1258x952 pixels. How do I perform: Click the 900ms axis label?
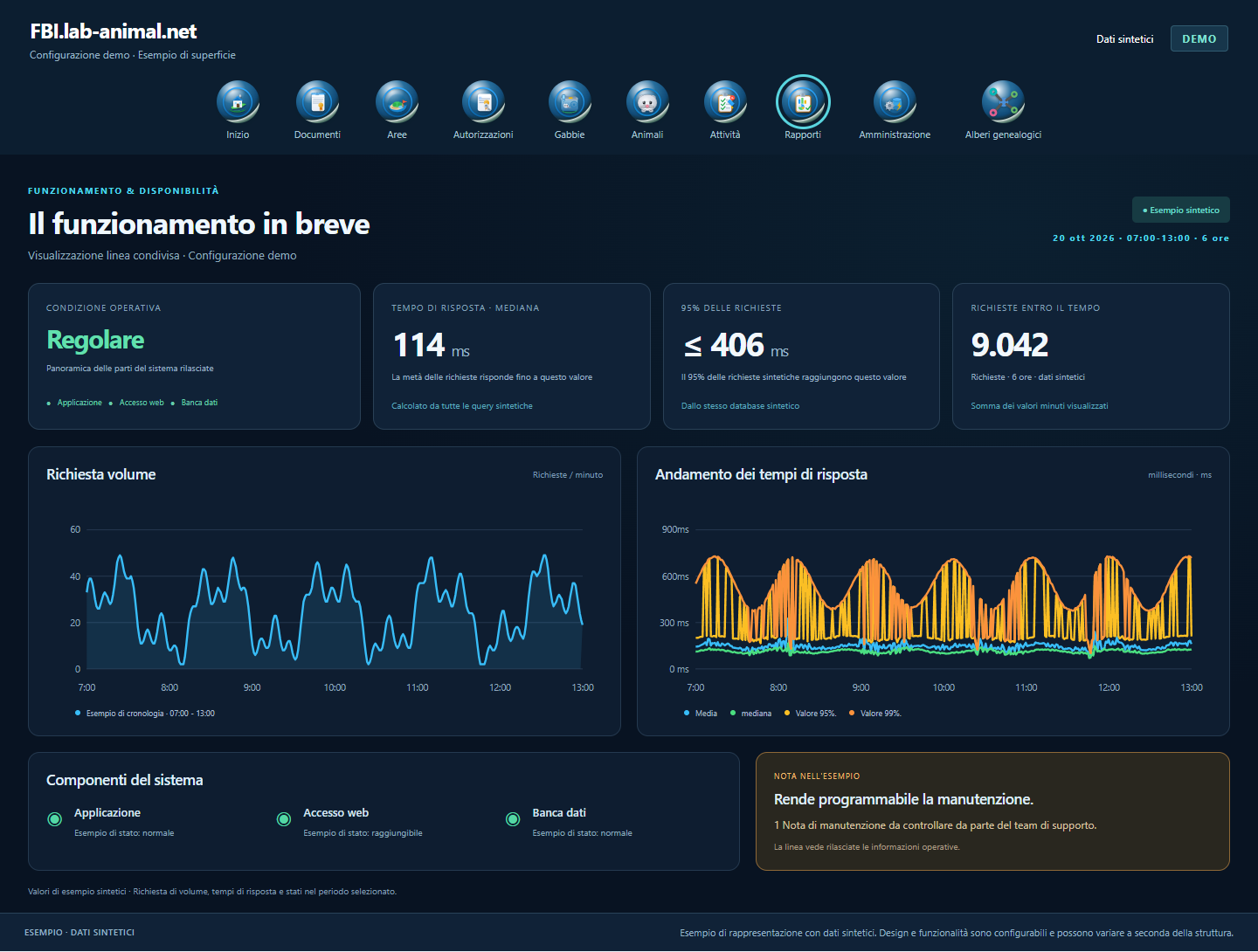tap(675, 529)
